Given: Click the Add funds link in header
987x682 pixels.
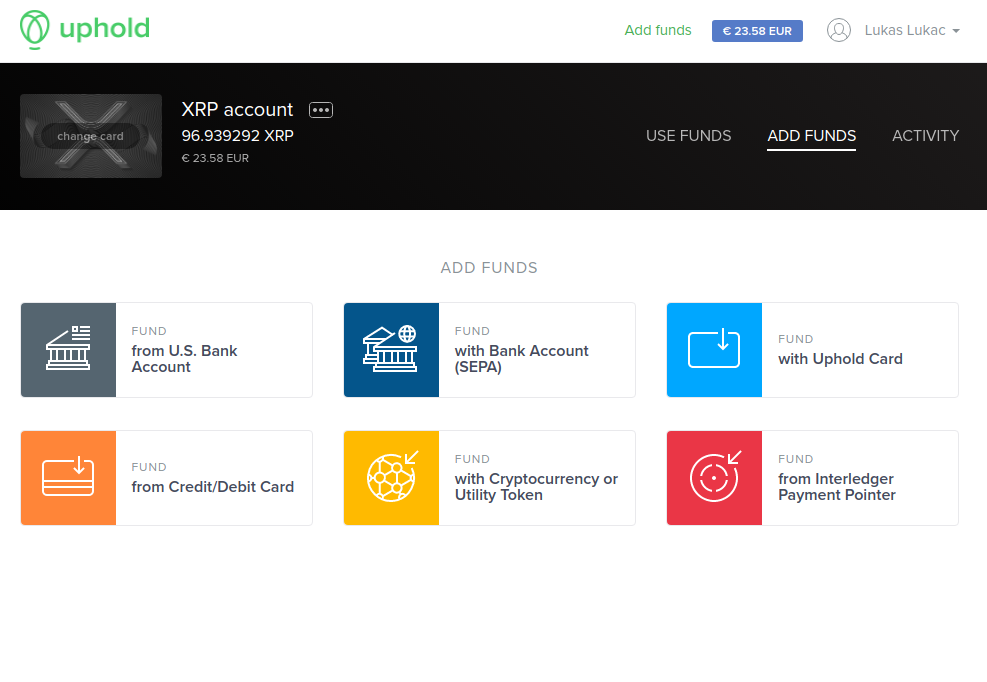Looking at the screenshot, I should click(x=657, y=30).
